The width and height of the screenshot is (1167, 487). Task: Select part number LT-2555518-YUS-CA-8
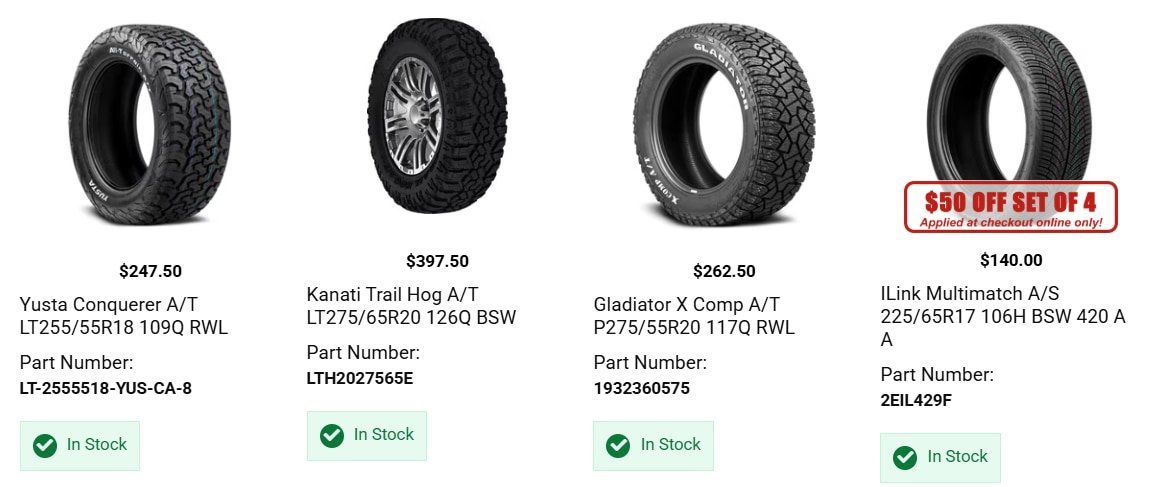pyautogui.click(x=106, y=389)
